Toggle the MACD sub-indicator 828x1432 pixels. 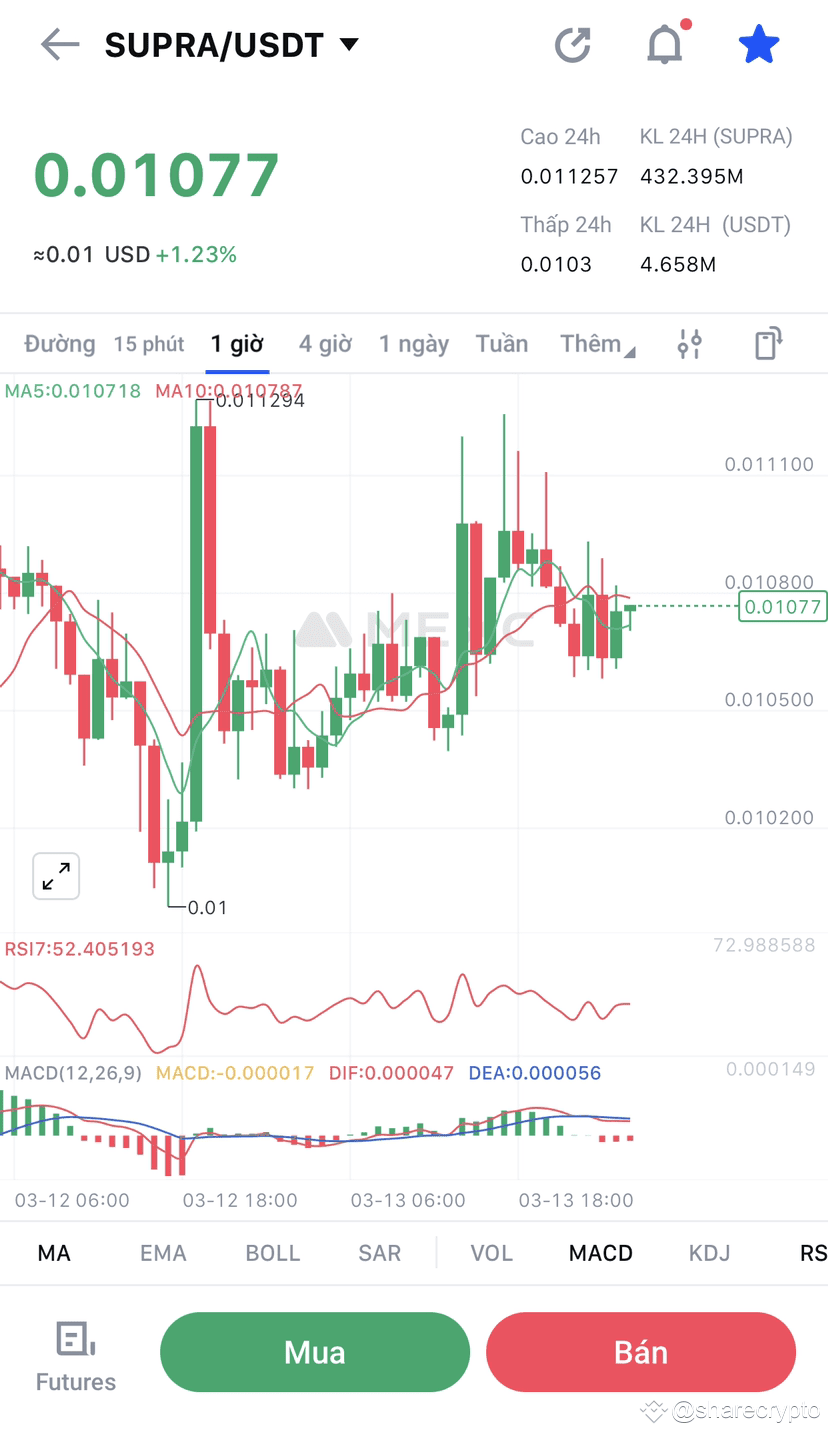(601, 1253)
